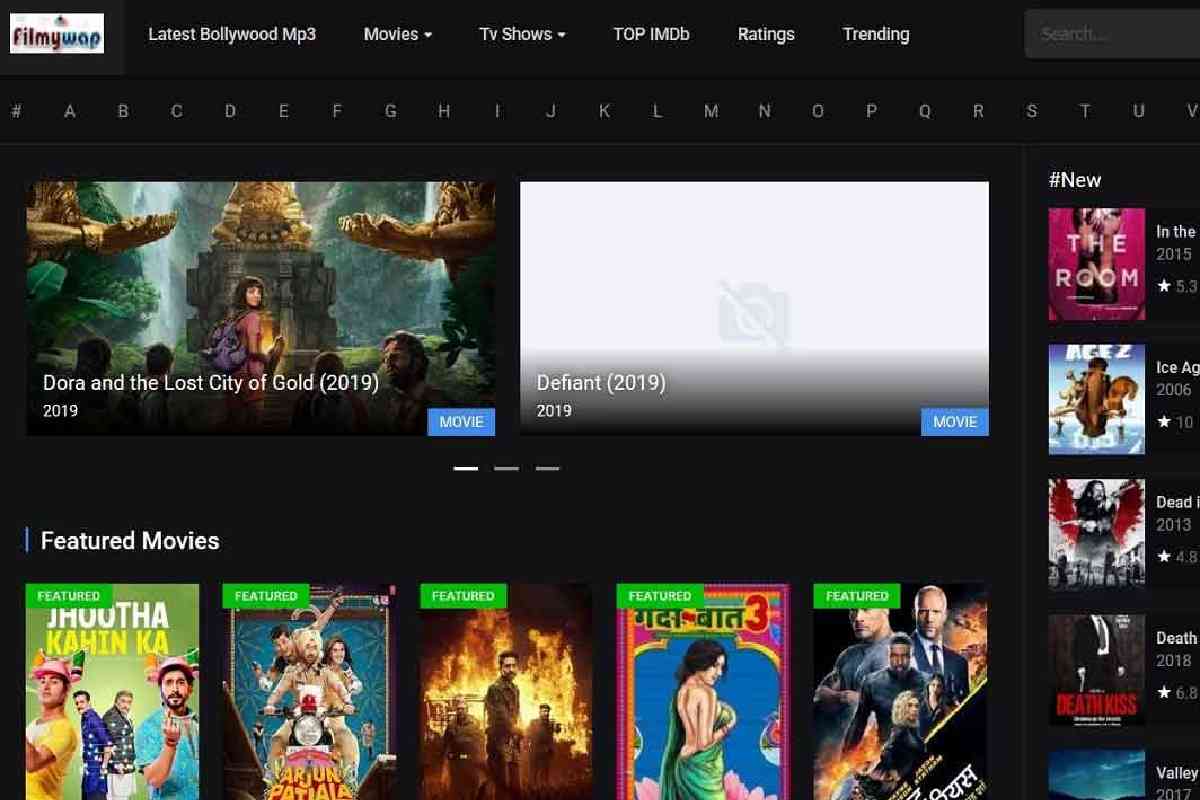The image size is (1200, 800).
Task: Filter titles starting with S
Action: coord(1032,111)
